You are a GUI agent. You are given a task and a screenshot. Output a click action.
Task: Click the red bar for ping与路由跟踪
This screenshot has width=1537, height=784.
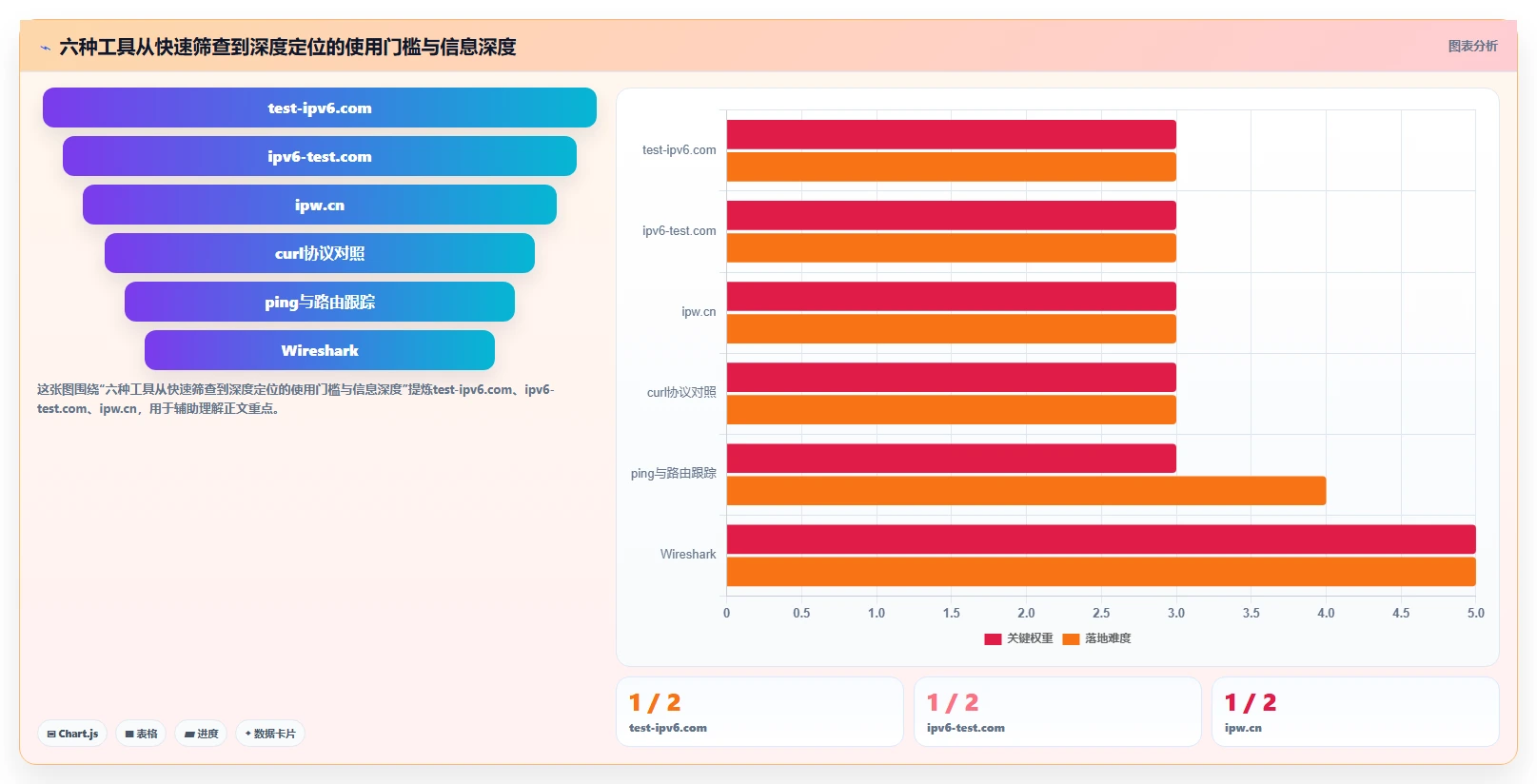tap(952, 458)
